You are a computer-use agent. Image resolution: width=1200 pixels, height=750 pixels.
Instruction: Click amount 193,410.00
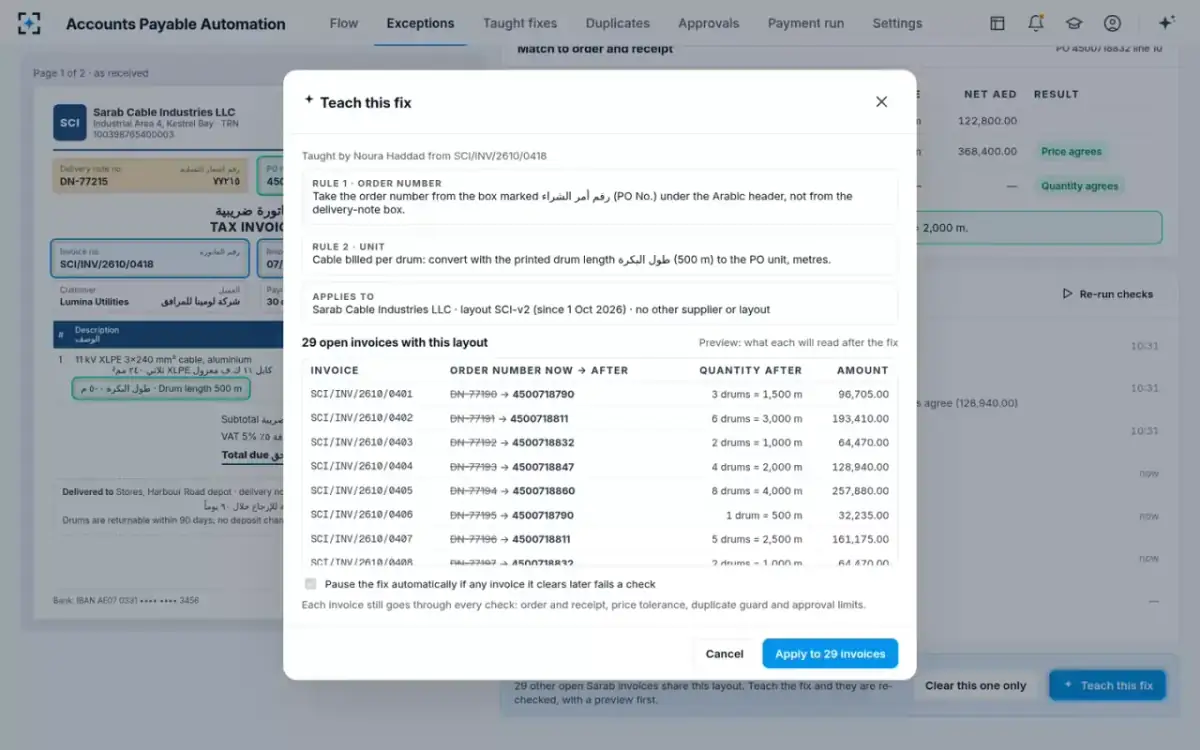(860, 418)
